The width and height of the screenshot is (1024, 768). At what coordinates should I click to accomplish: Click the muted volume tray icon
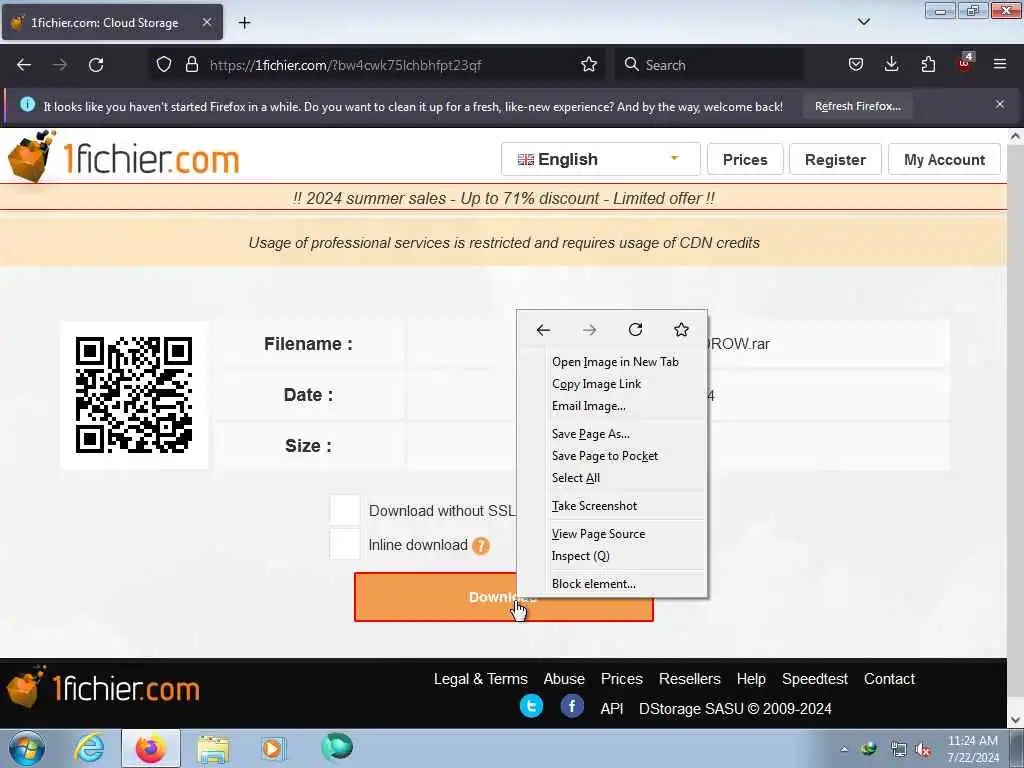pos(923,750)
